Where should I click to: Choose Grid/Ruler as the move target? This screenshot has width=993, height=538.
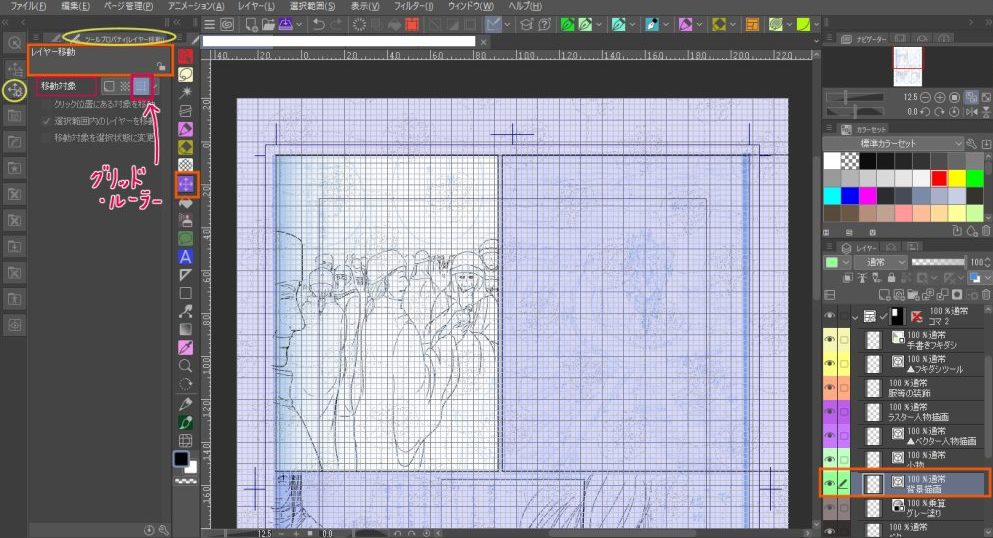(142, 87)
